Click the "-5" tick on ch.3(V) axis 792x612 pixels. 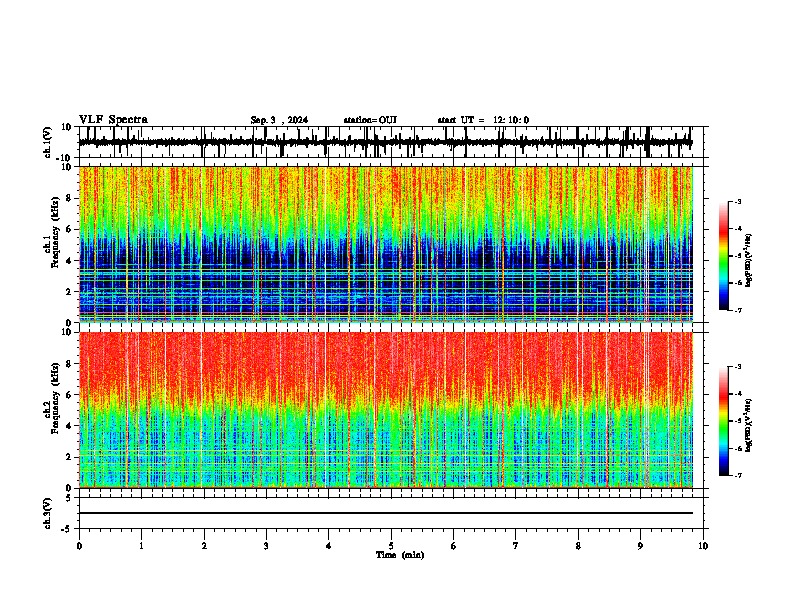(x=67, y=529)
